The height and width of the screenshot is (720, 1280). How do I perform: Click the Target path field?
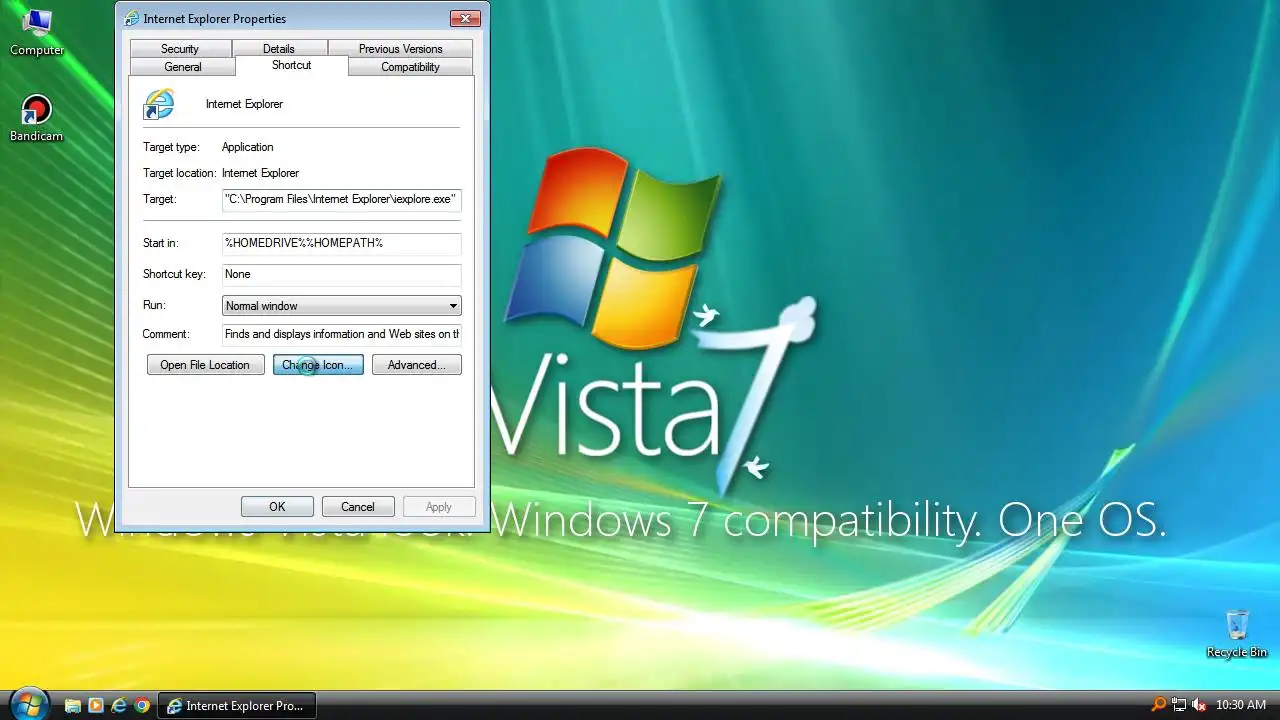click(341, 199)
